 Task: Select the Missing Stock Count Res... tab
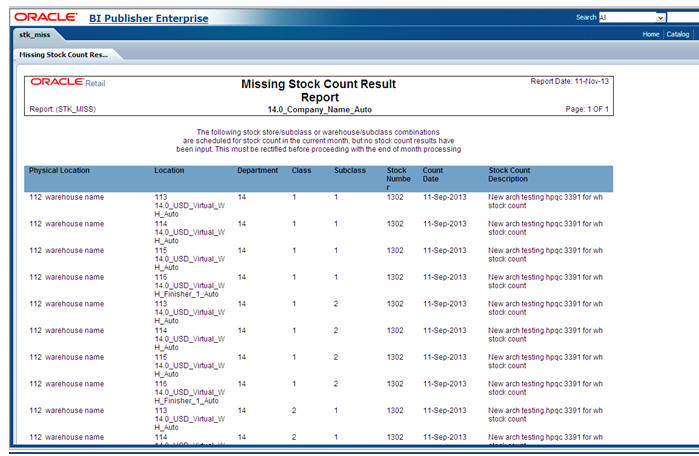[64, 55]
